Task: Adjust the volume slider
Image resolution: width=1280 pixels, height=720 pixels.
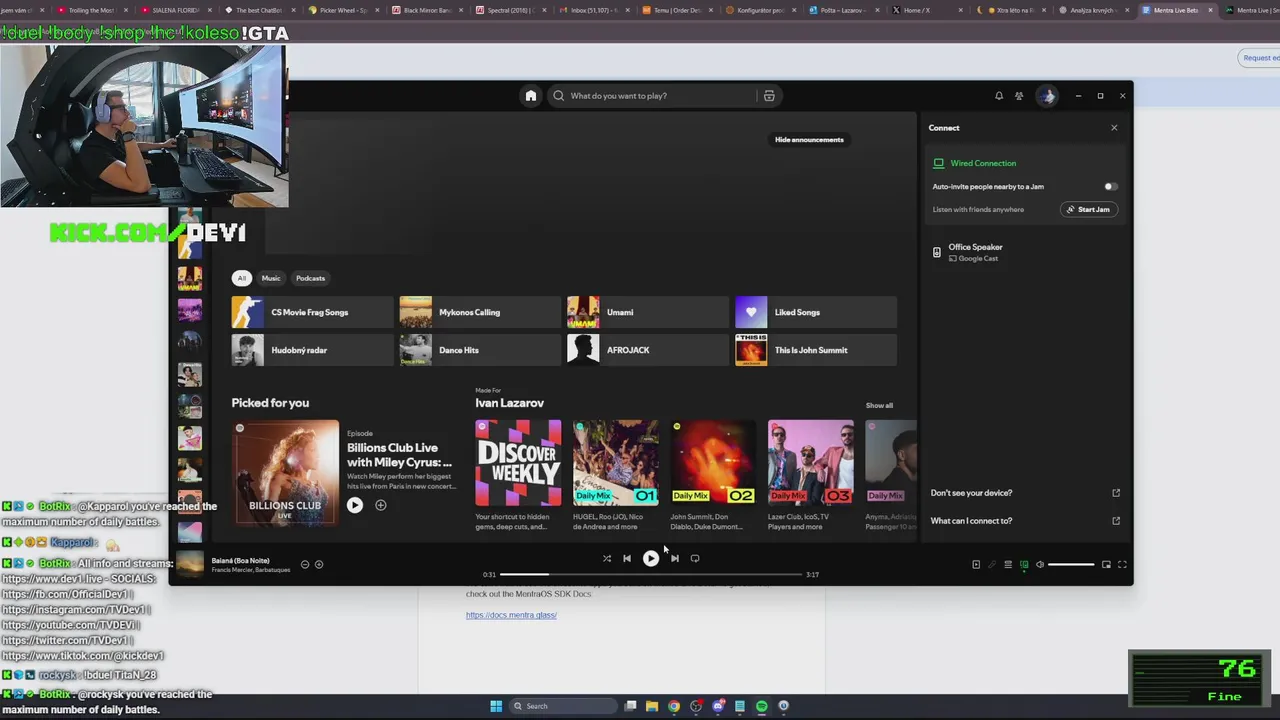Action: (1071, 565)
